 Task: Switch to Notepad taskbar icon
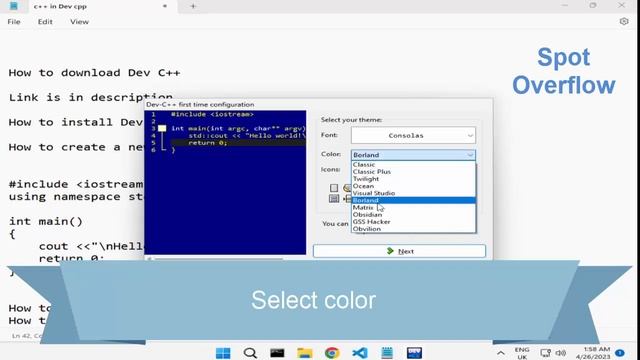tap(387, 353)
